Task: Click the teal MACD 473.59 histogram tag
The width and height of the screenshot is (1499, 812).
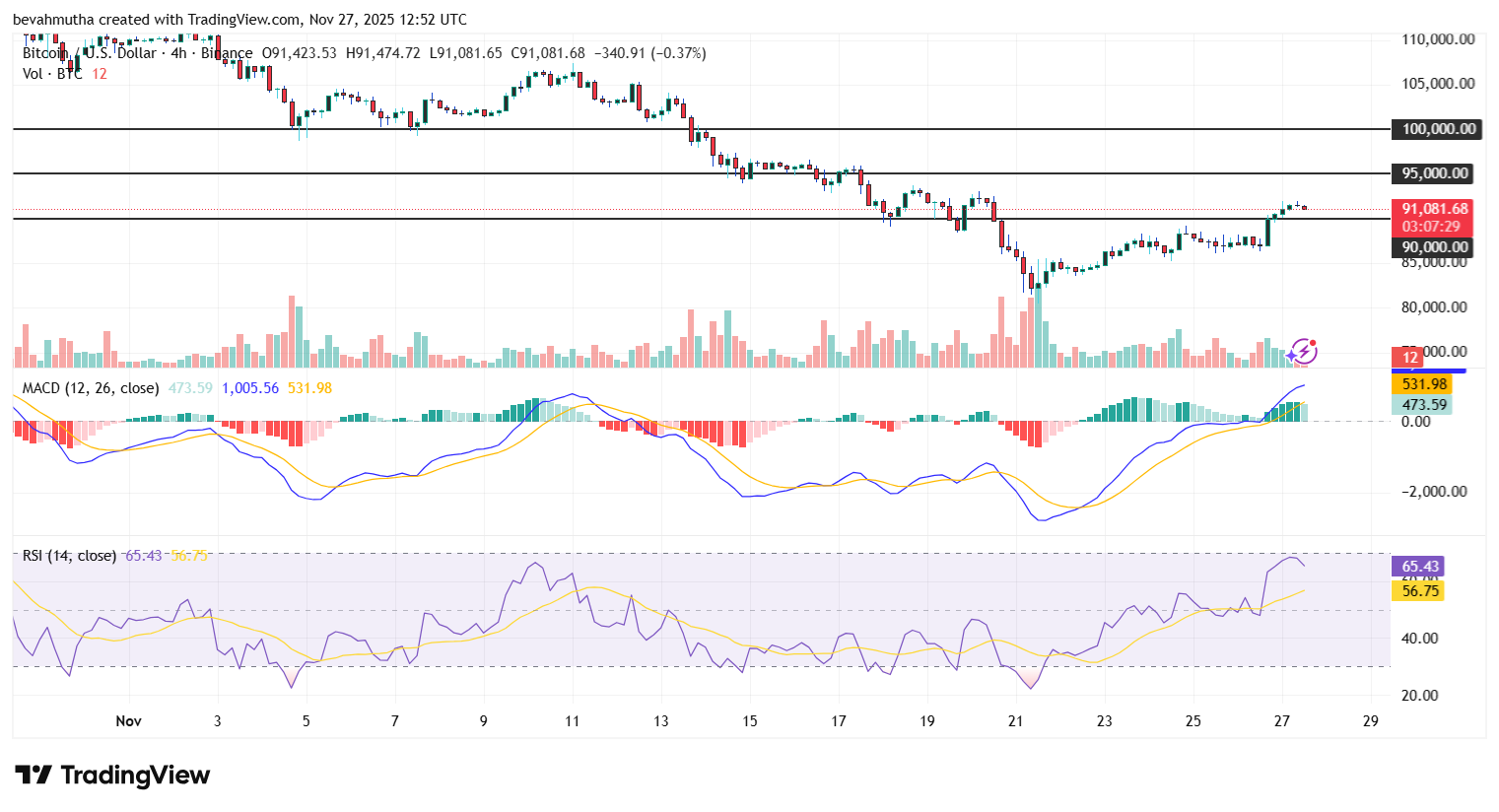Action: (x=1424, y=404)
